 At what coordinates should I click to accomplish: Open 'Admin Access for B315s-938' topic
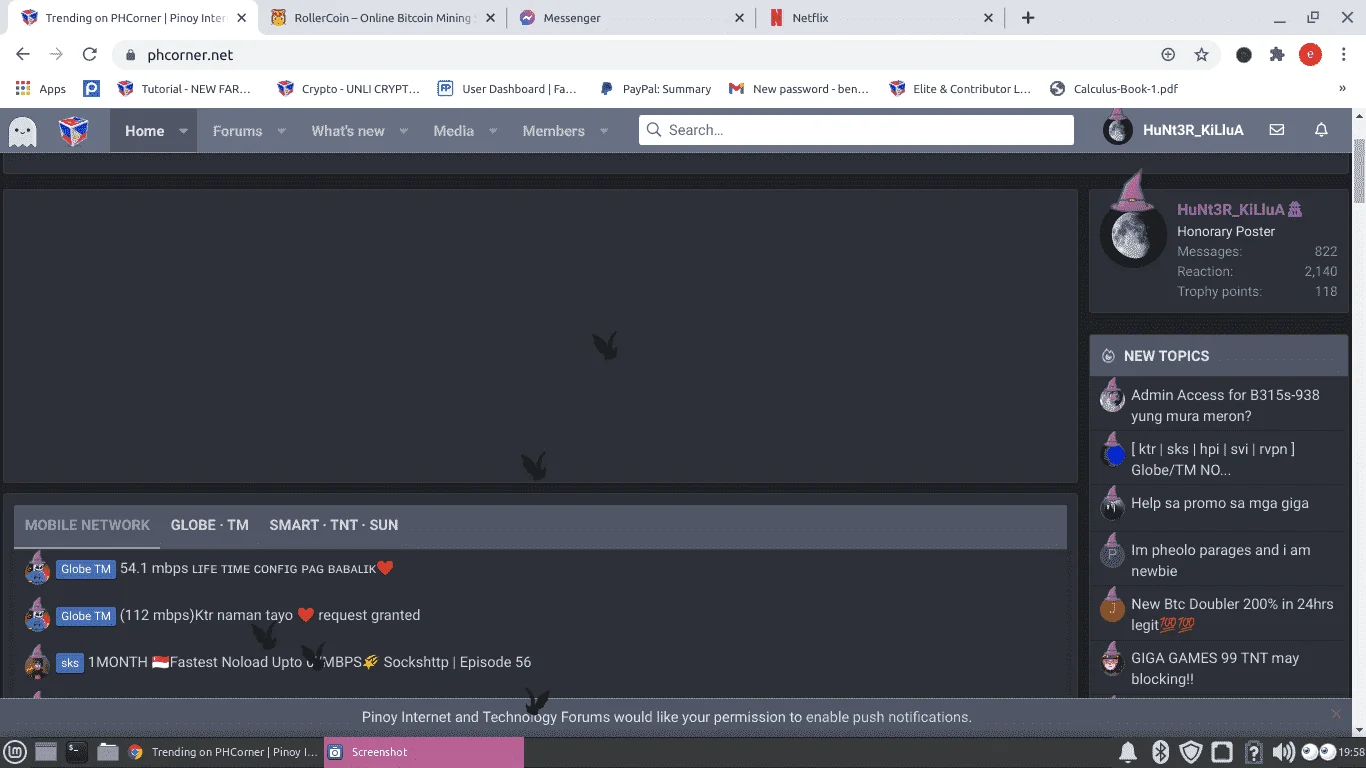tap(1225, 405)
